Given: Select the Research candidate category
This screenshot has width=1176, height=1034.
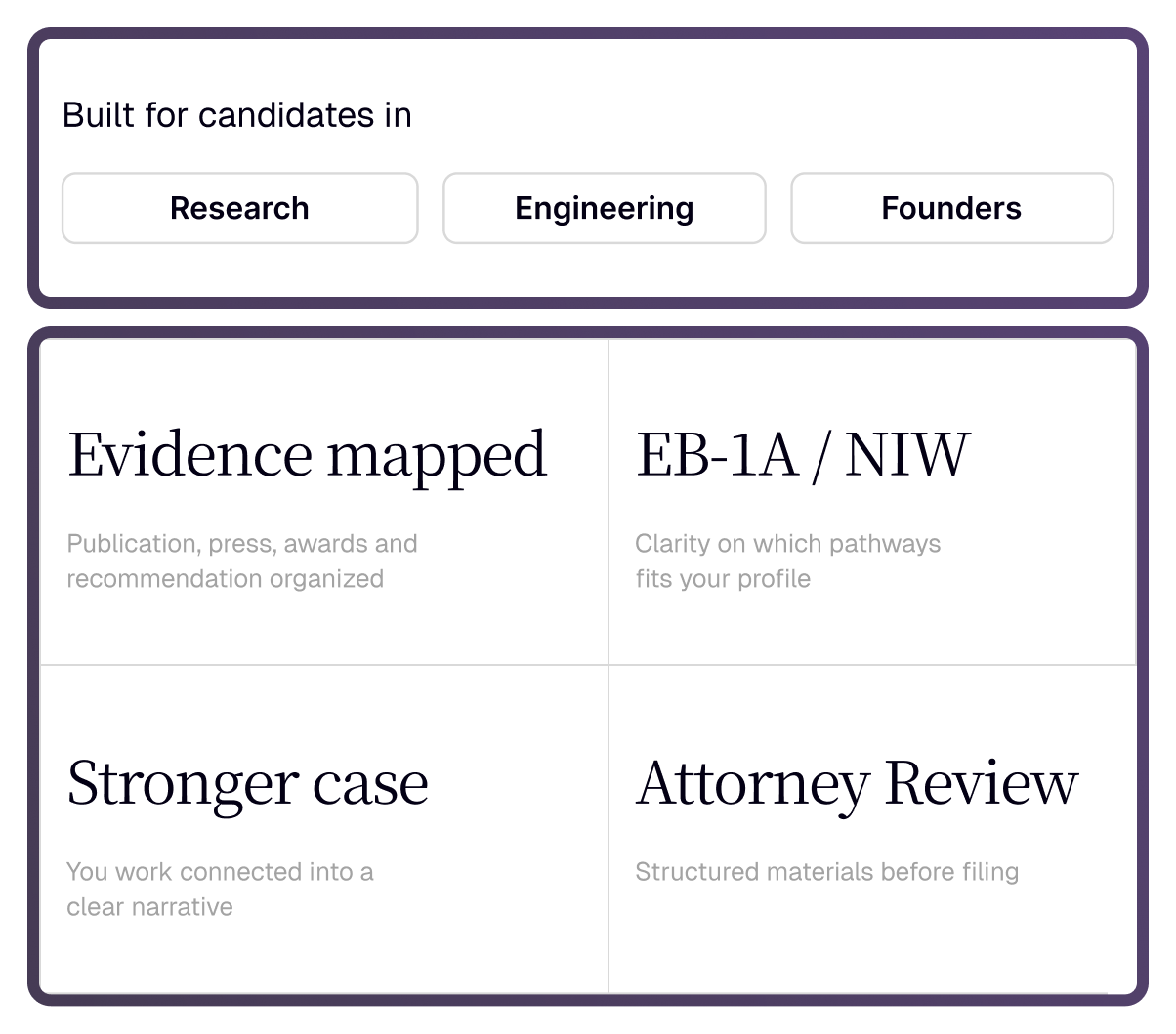Looking at the screenshot, I should click(239, 208).
